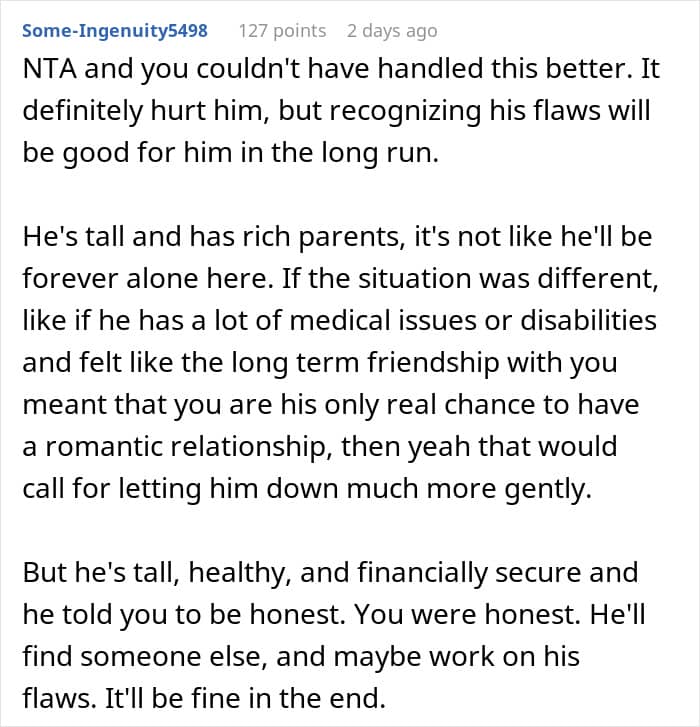Open the Some-Ingenuity5498 user profile
700x727 pixels.
coord(115,30)
